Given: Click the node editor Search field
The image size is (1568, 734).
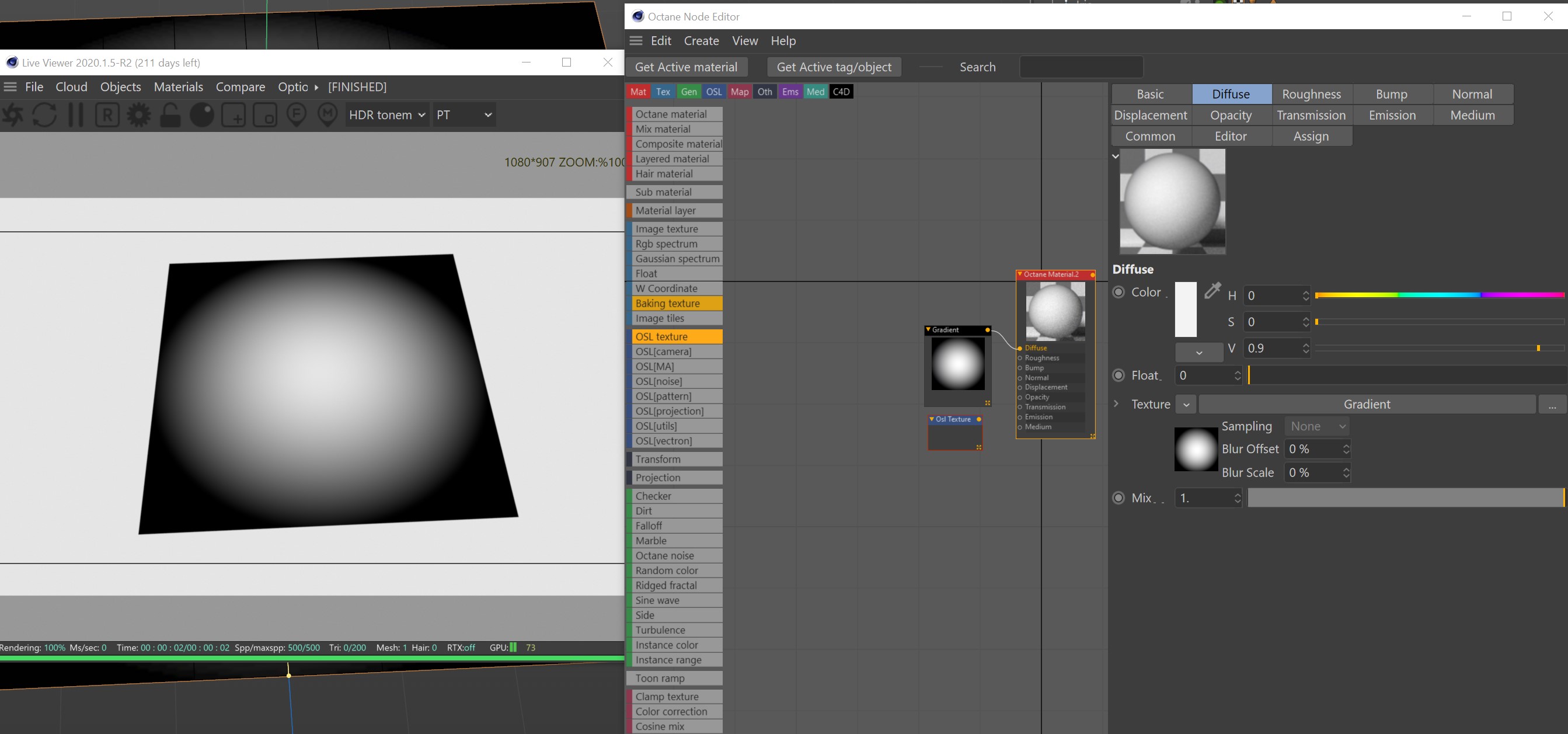Looking at the screenshot, I should 1081,67.
